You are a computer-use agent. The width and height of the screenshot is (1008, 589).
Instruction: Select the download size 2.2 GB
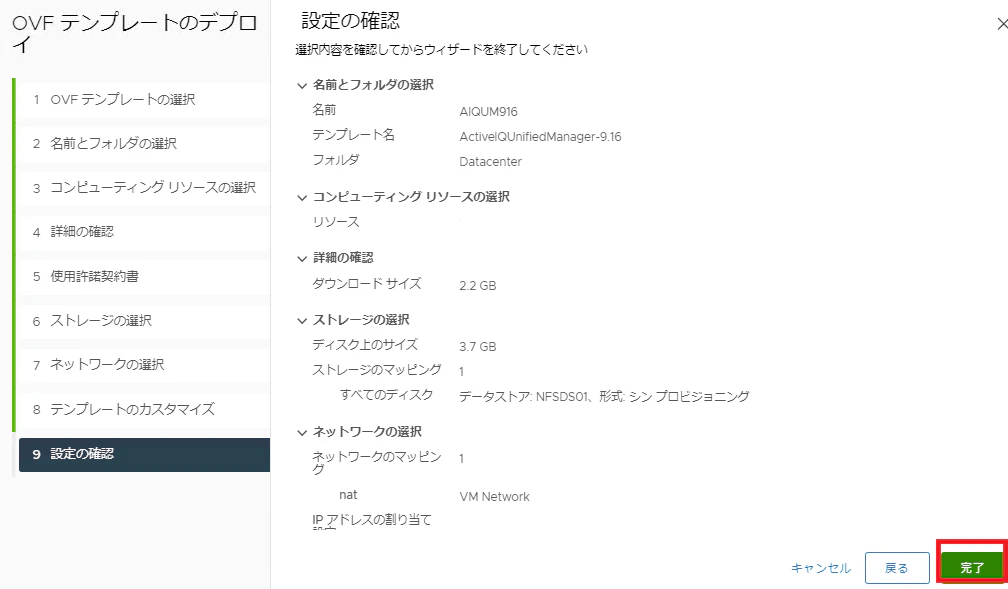click(478, 285)
